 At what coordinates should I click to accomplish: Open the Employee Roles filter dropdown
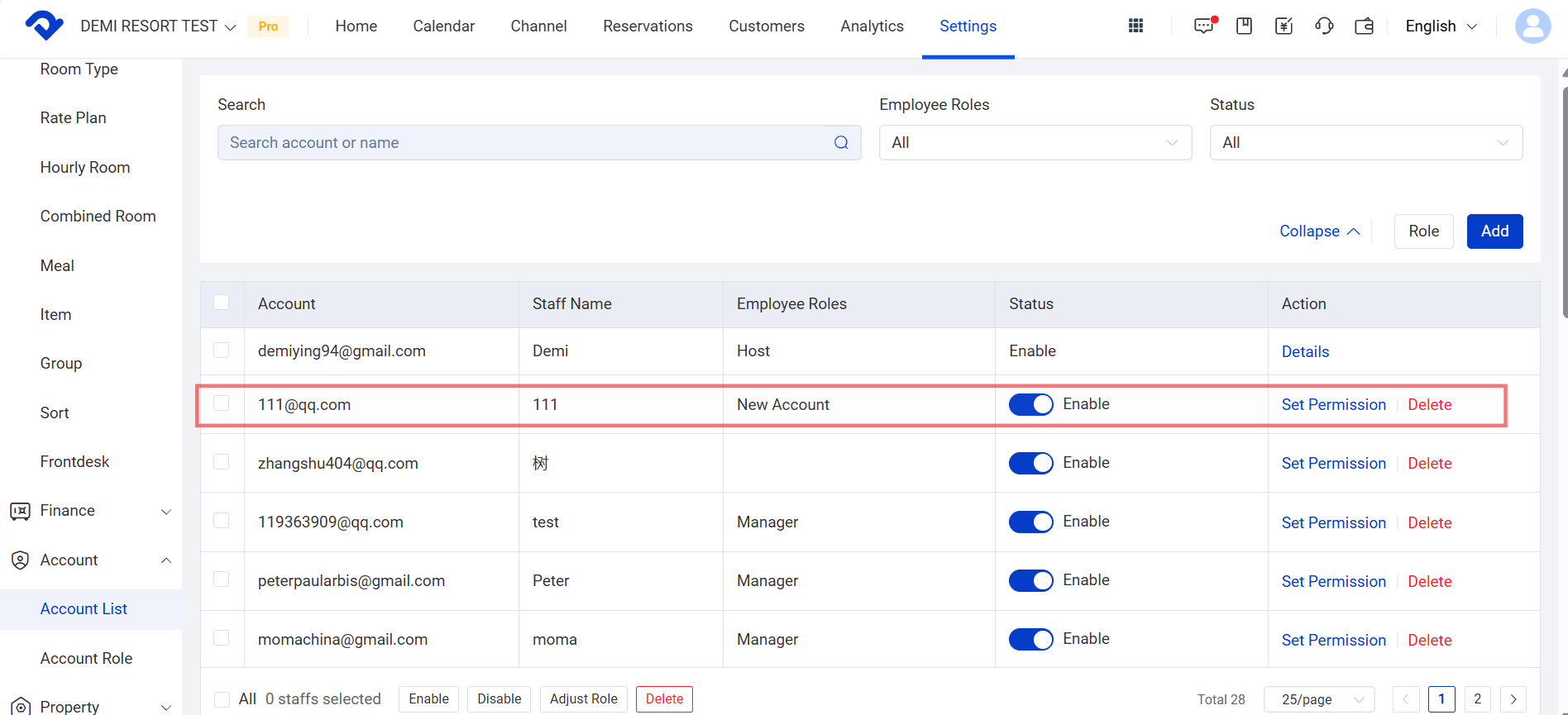[x=1035, y=143]
